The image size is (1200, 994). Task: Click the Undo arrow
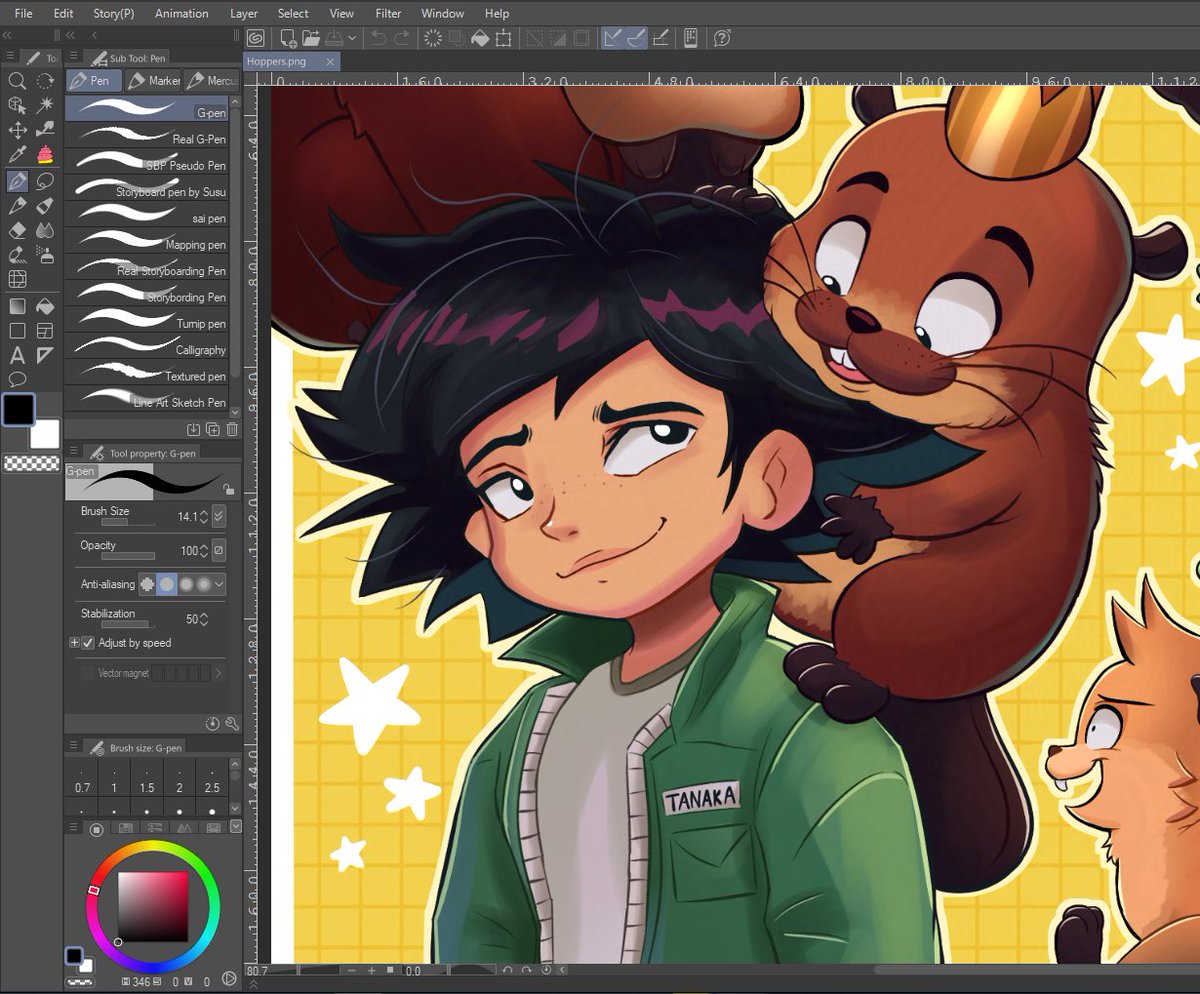pos(378,38)
